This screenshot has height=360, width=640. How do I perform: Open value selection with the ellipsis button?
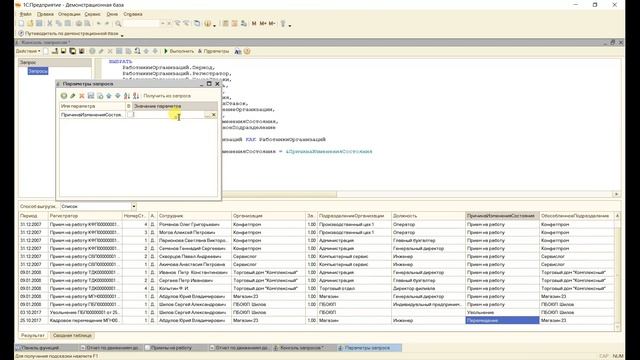pyautogui.click(x=207, y=115)
